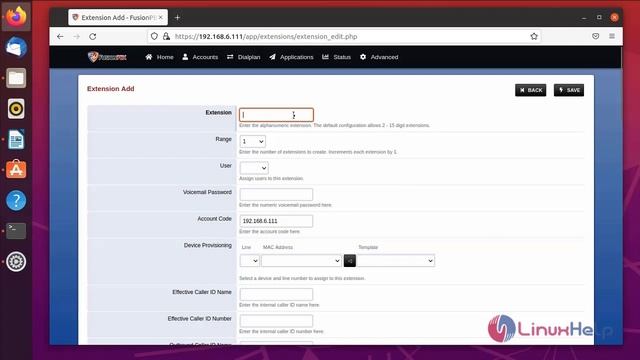
Task: Close the Extension Add tab
Action: pos(161,18)
